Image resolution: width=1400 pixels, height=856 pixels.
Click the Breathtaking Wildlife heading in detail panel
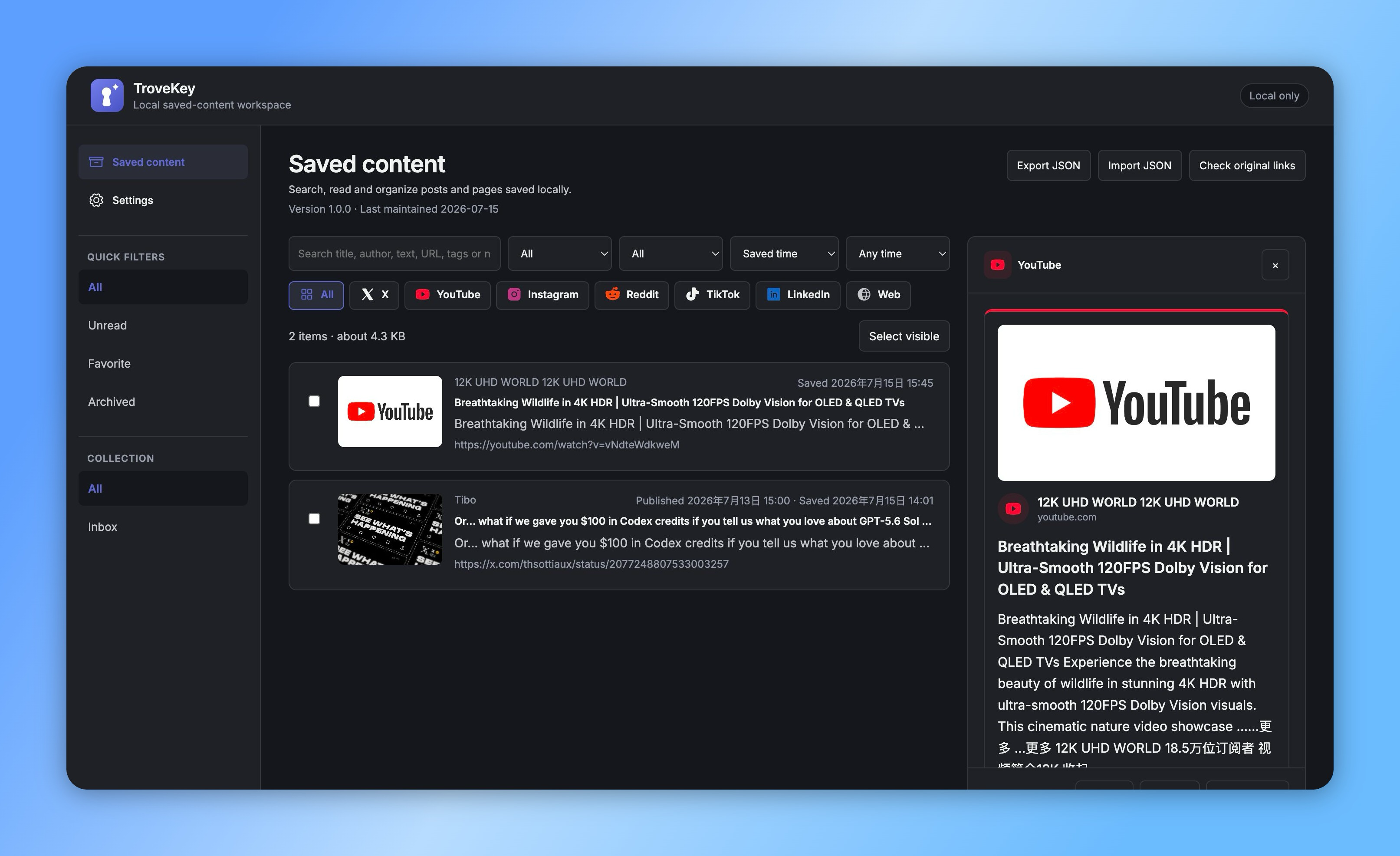point(1132,567)
